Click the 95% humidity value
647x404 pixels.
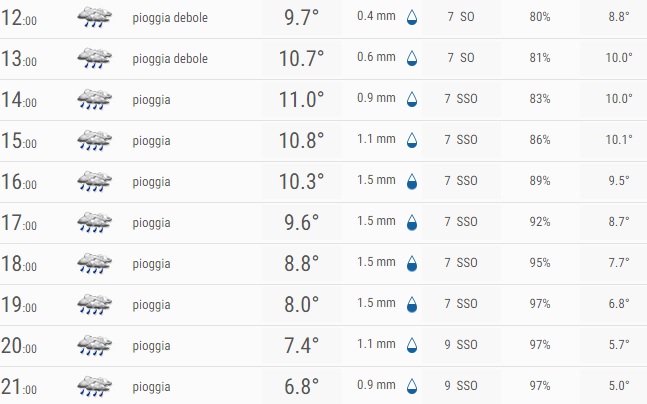tap(540, 262)
